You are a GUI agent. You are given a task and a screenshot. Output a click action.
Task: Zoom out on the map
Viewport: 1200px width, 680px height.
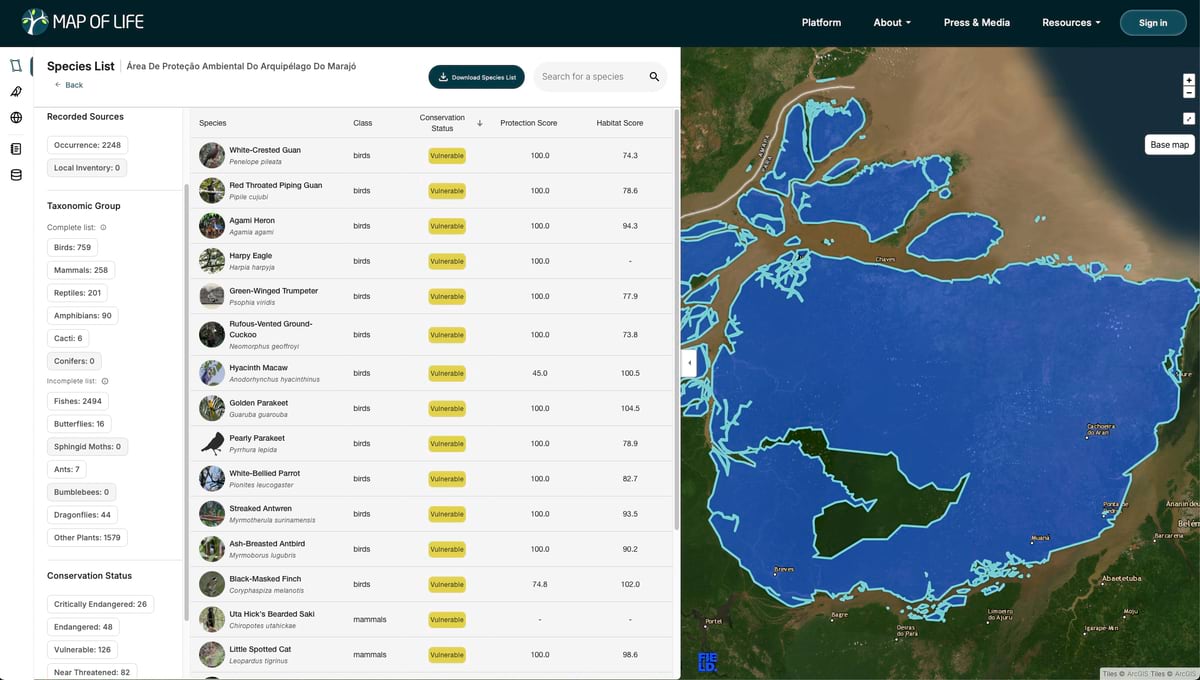(1189, 92)
